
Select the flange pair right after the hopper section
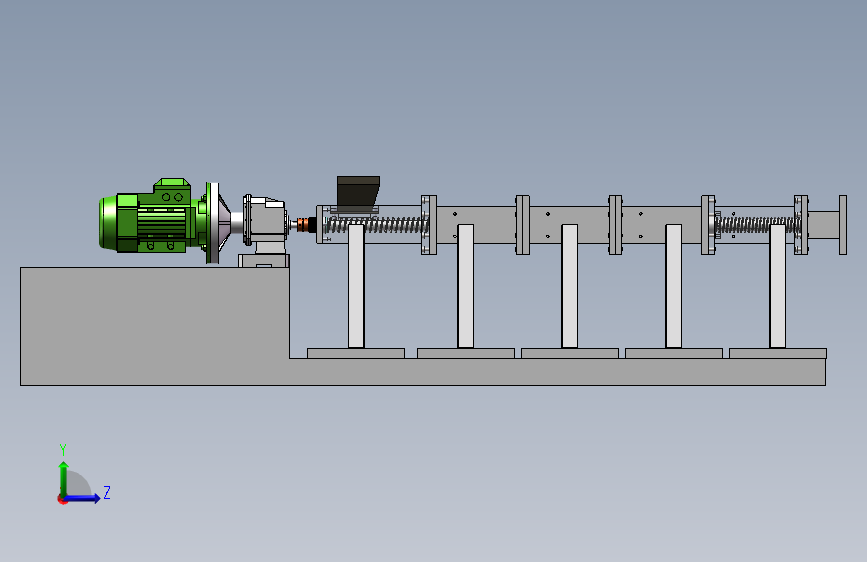(x=429, y=225)
